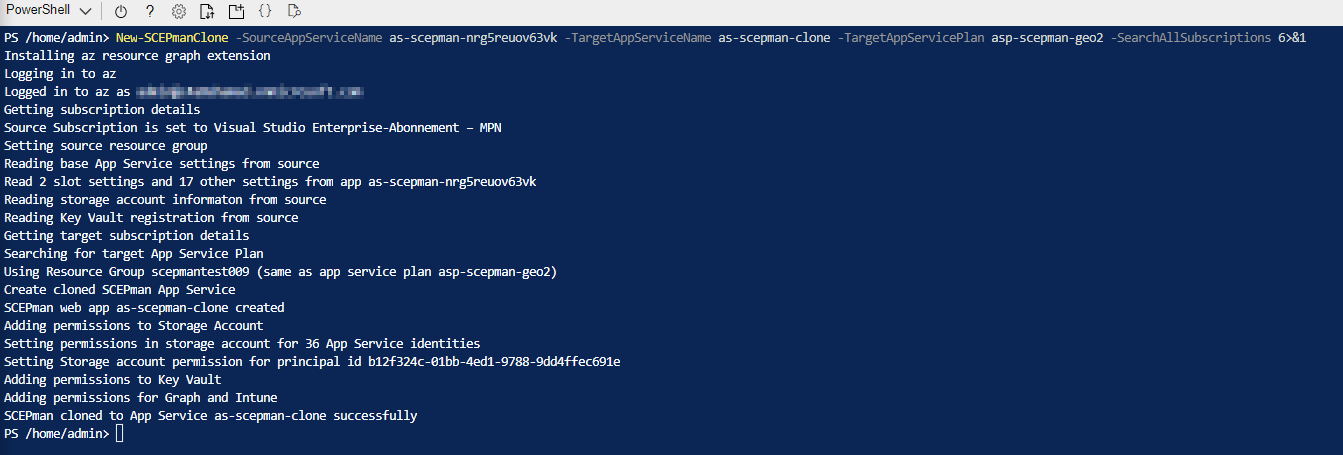
Task: Click the Web preview icon
Action: click(294, 11)
